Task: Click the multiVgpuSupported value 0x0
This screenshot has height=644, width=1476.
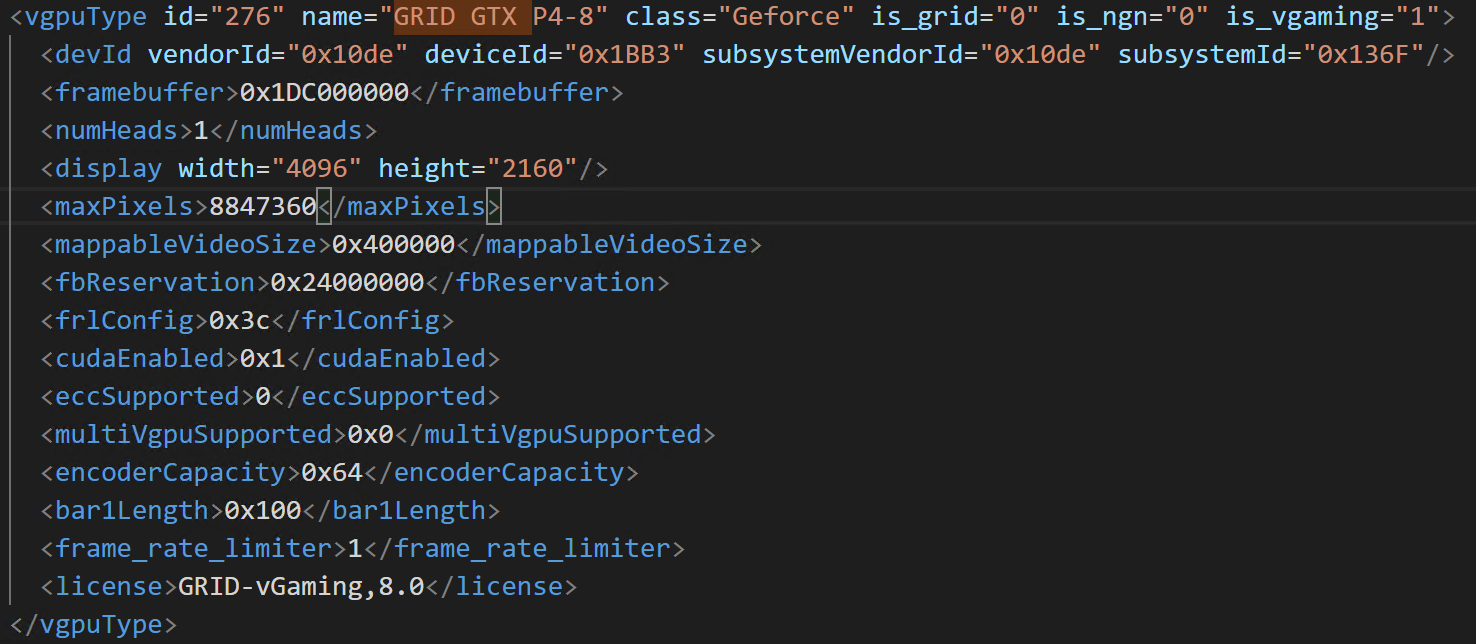Action: point(371,434)
